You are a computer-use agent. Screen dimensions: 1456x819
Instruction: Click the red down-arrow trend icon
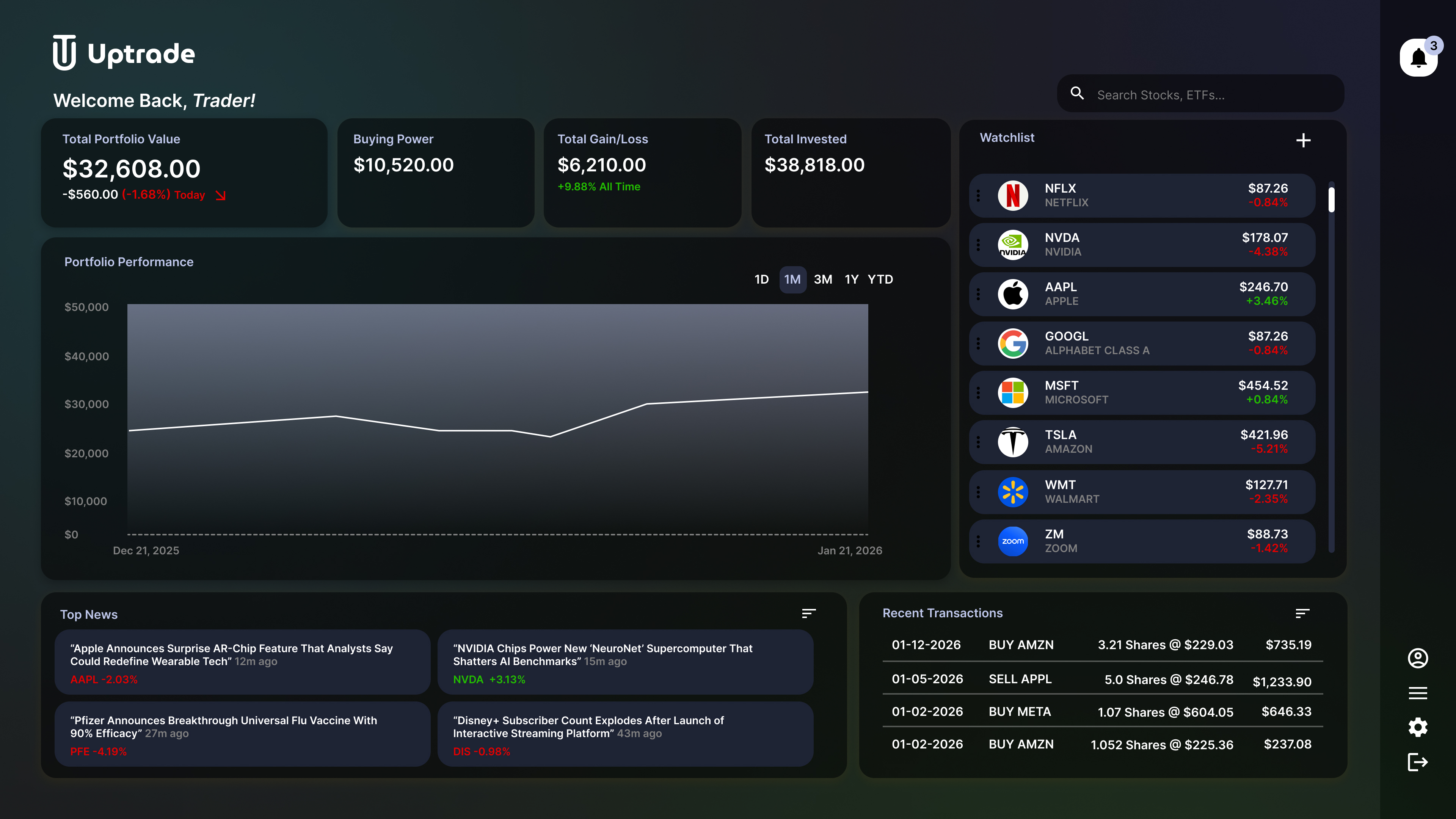click(x=220, y=195)
